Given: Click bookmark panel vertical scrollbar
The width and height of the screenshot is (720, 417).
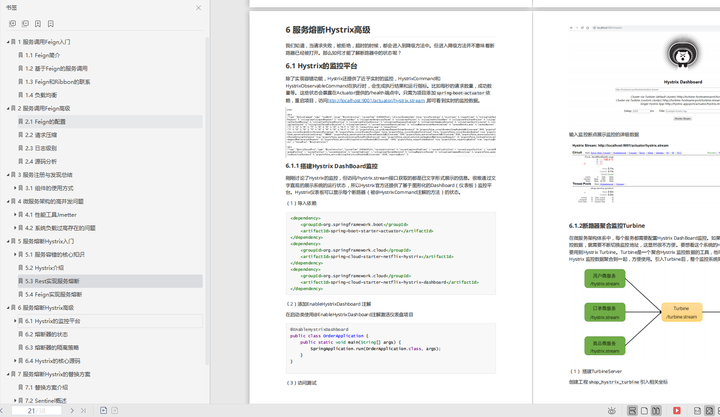Looking at the screenshot, I should pos(207,201).
